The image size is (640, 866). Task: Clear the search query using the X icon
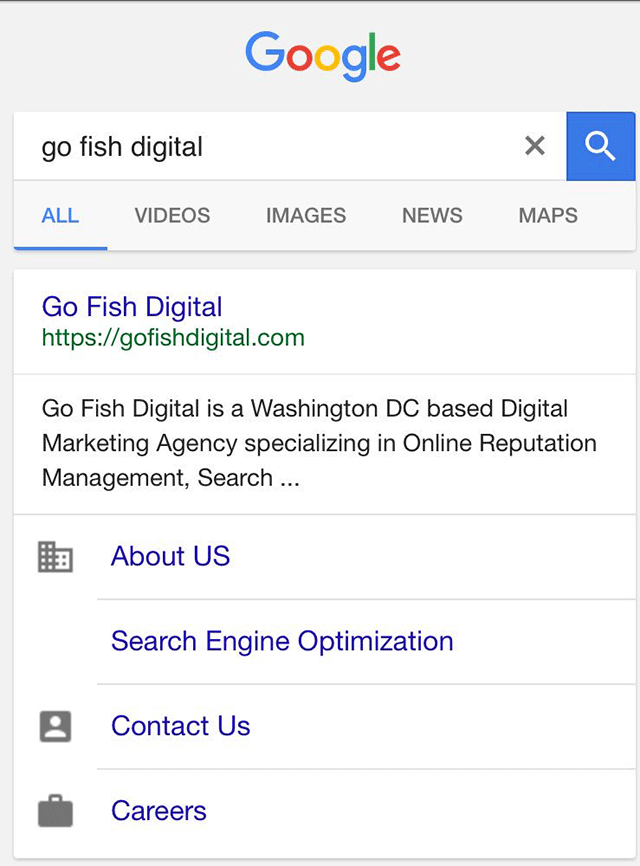click(x=534, y=146)
